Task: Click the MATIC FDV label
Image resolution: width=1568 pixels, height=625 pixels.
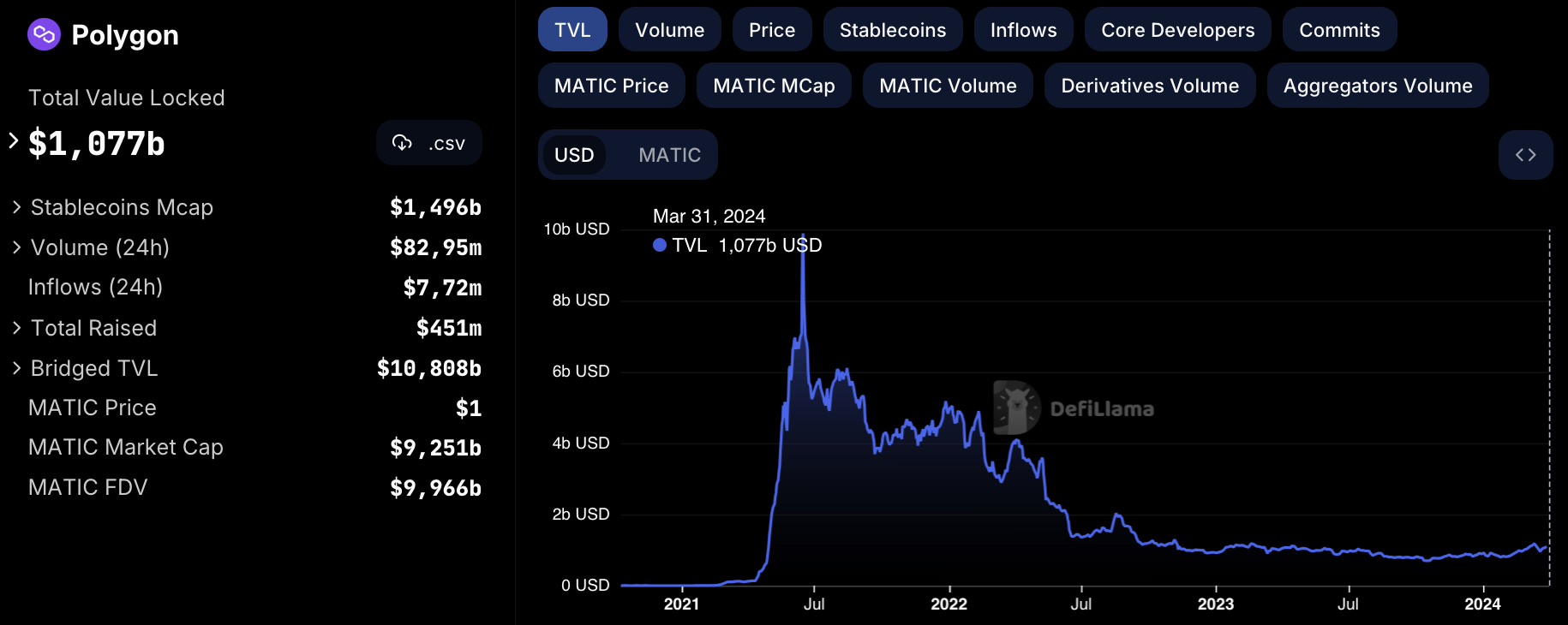Action: [x=88, y=487]
